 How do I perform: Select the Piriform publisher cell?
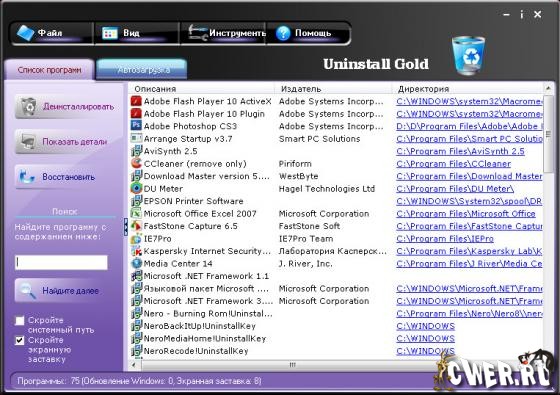[x=295, y=164]
